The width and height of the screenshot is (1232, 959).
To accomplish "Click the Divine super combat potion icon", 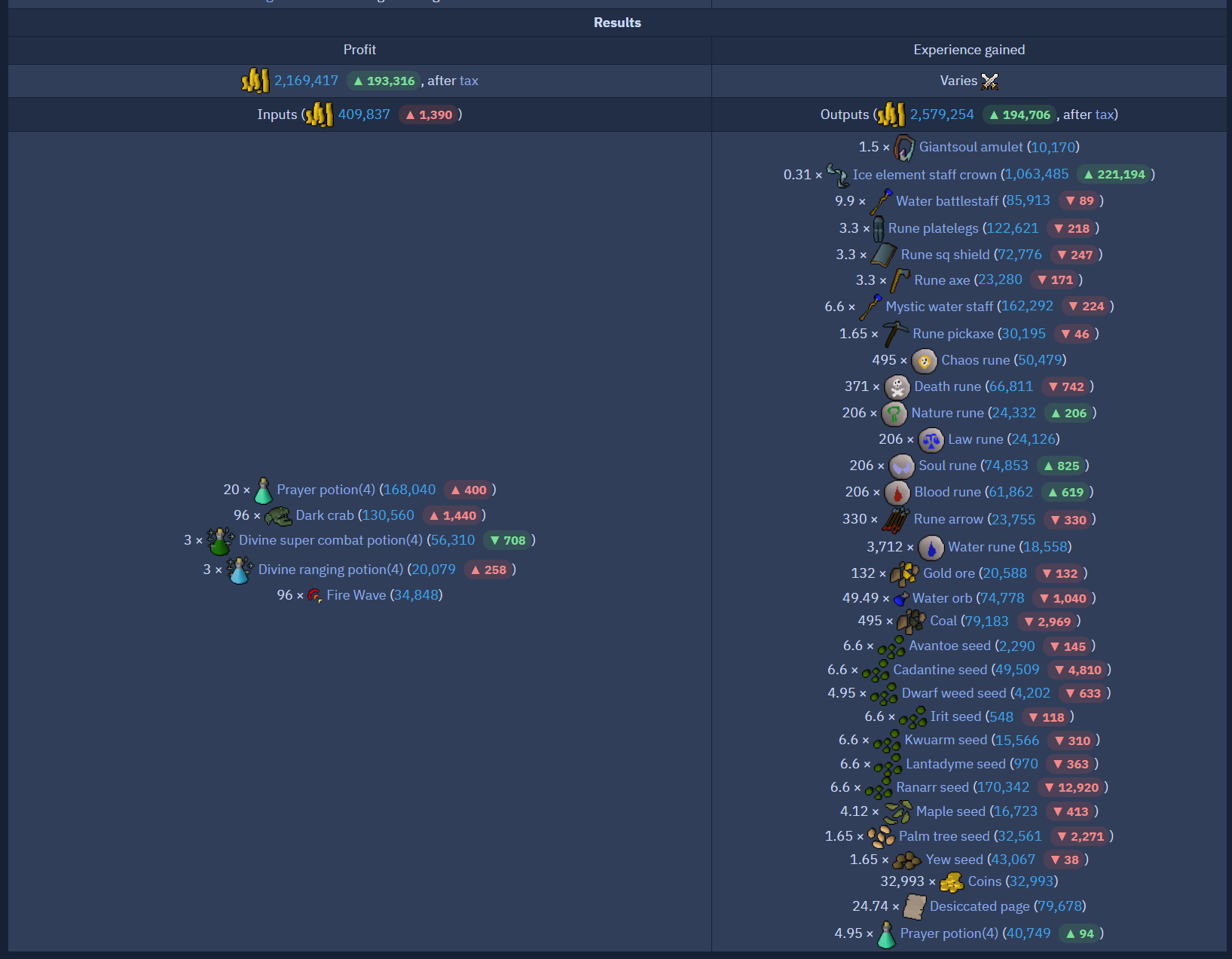I will [220, 541].
